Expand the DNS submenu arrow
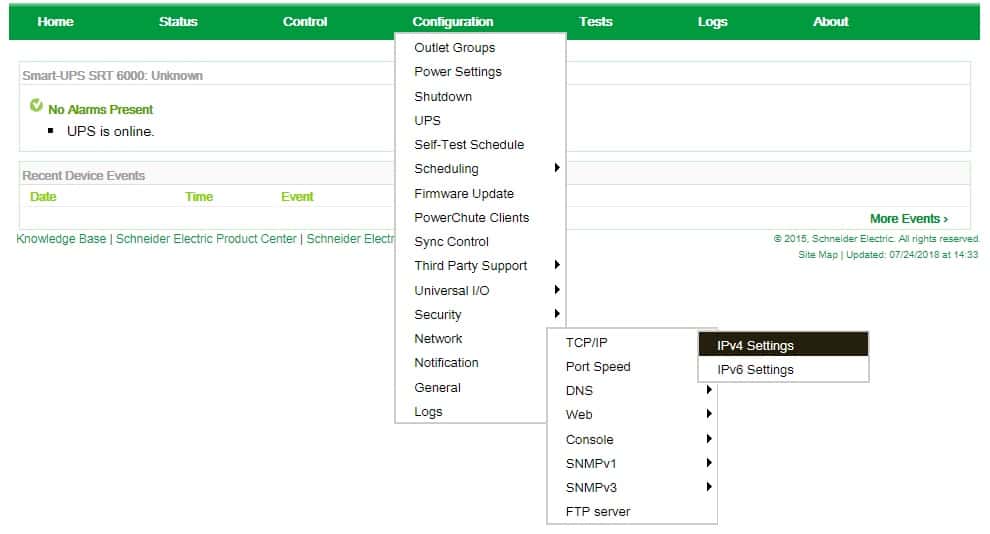 708,390
